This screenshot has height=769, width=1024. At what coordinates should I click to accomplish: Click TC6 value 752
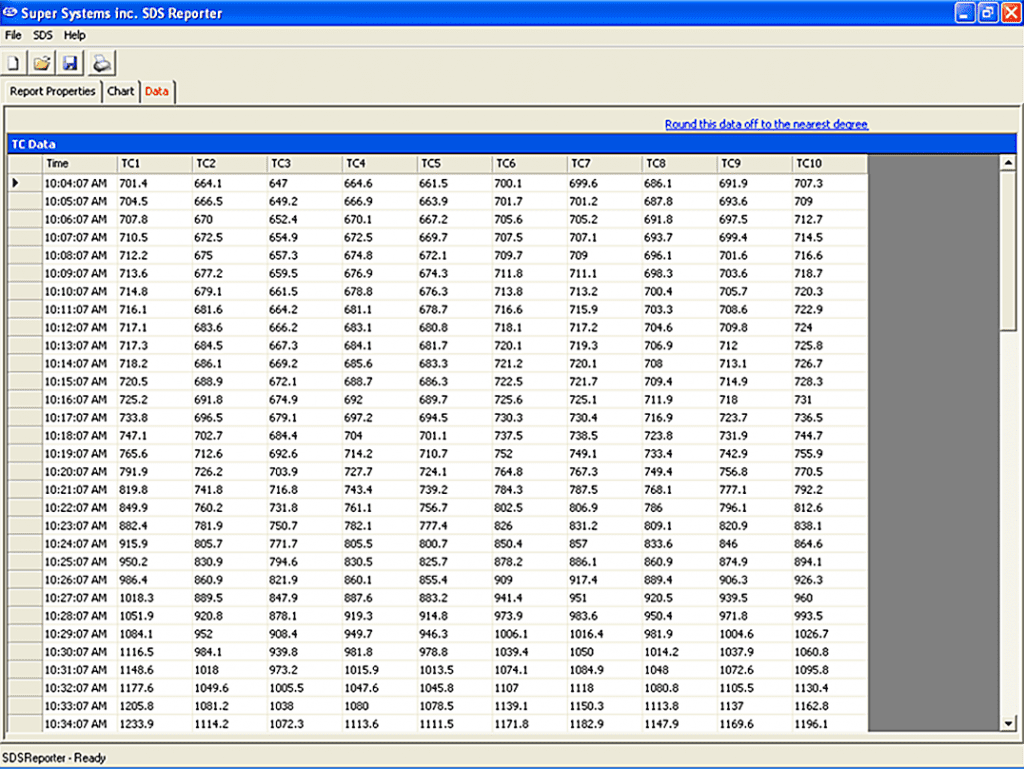pyautogui.click(x=504, y=454)
